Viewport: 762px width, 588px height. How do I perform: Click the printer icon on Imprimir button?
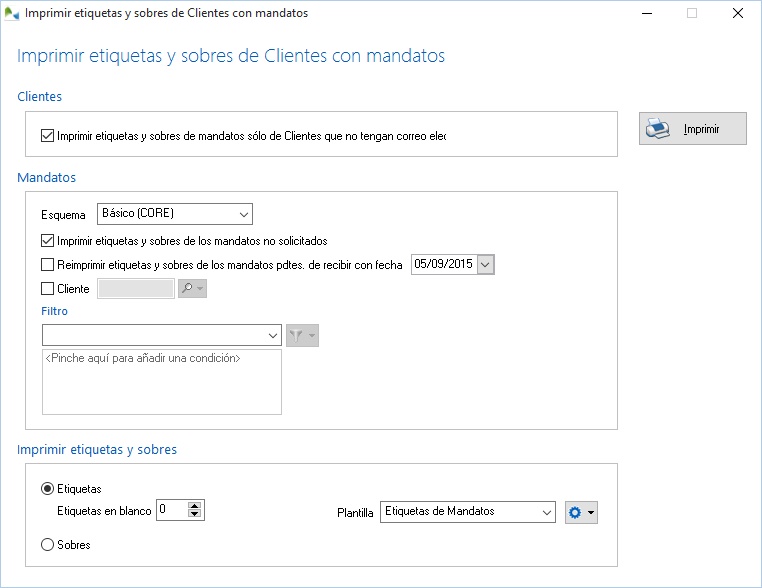coord(658,129)
